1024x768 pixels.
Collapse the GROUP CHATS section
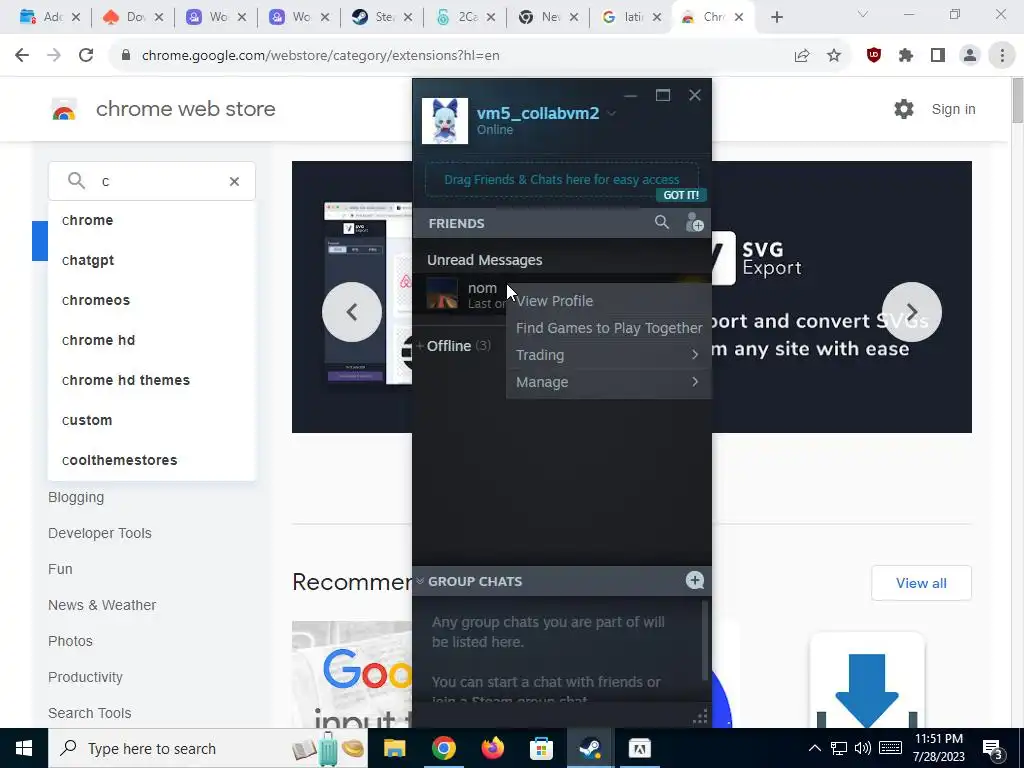click(421, 581)
